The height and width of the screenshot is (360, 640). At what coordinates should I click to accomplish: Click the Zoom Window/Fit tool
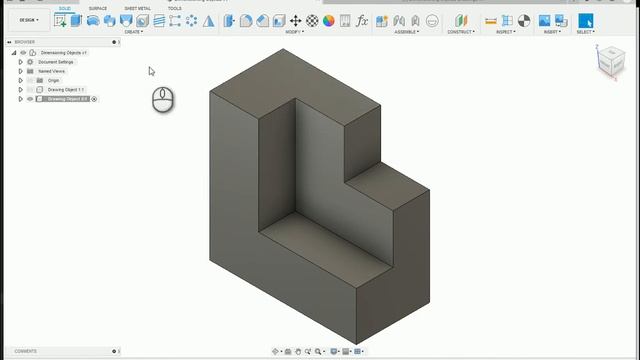coord(318,351)
